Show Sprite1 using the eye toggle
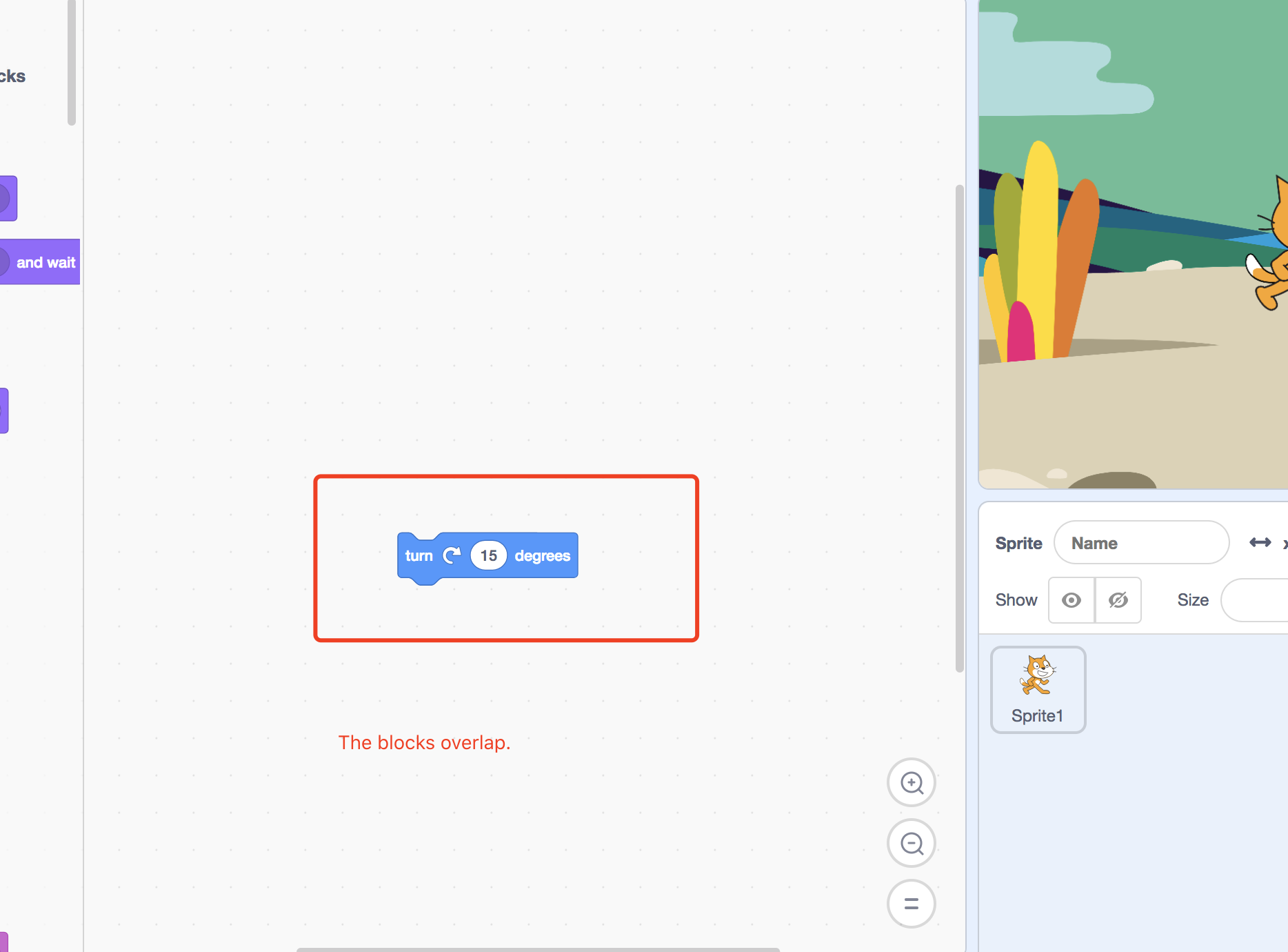This screenshot has height=952, width=1288. [x=1071, y=599]
